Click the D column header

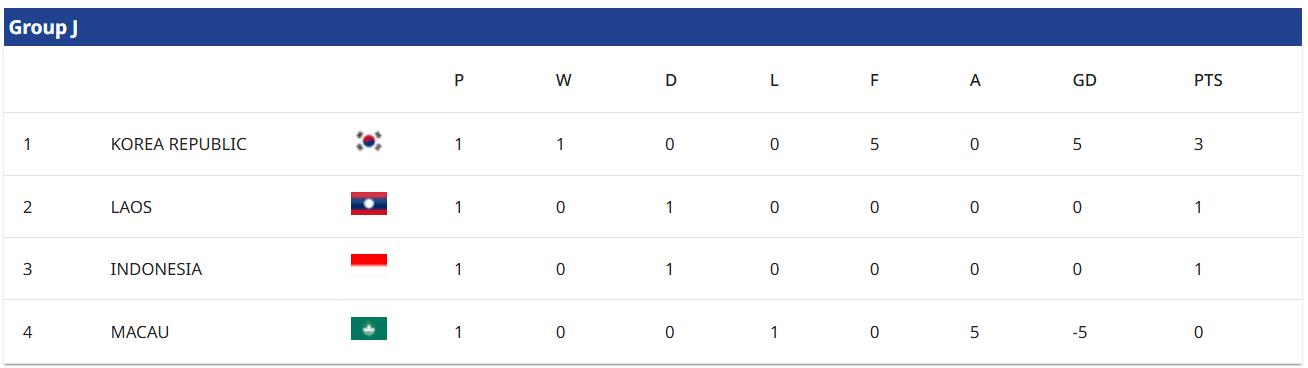670,81
